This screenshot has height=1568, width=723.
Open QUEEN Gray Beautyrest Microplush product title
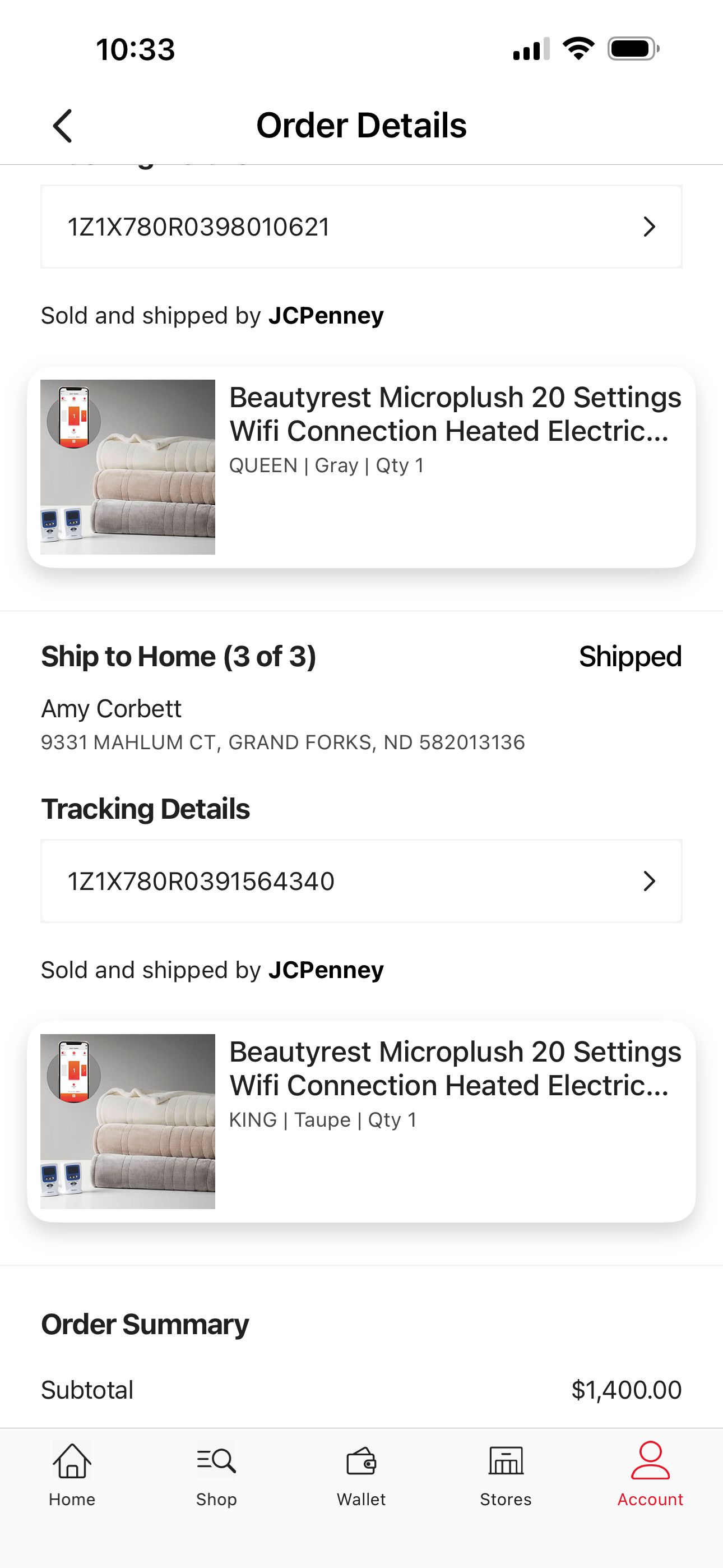pyautogui.click(x=455, y=414)
